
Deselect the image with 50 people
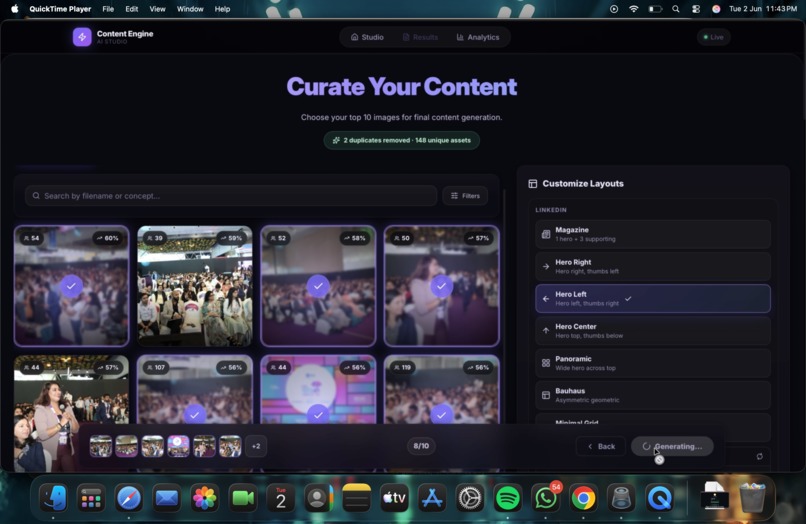[x=442, y=286]
